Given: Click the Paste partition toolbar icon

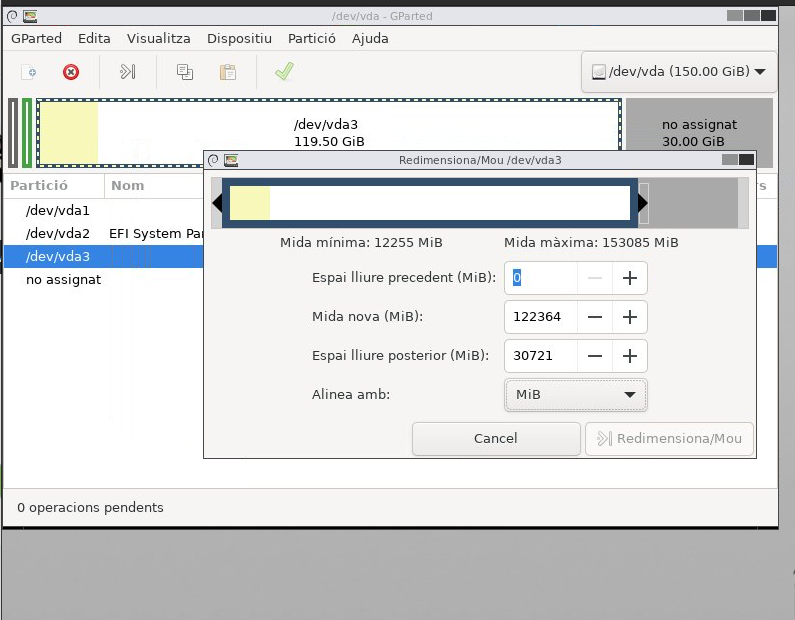Looking at the screenshot, I should pyautogui.click(x=228, y=72).
